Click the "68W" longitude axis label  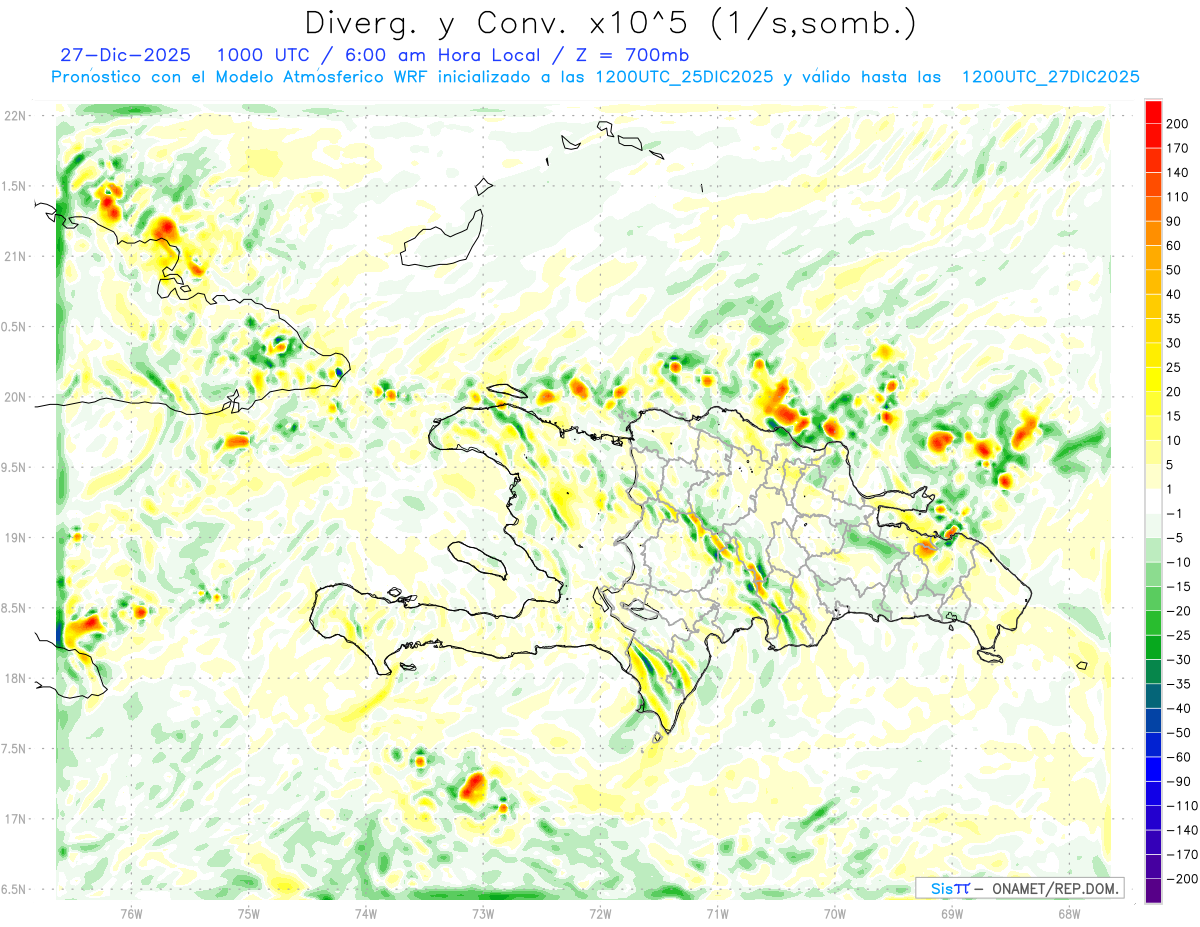(1068, 915)
